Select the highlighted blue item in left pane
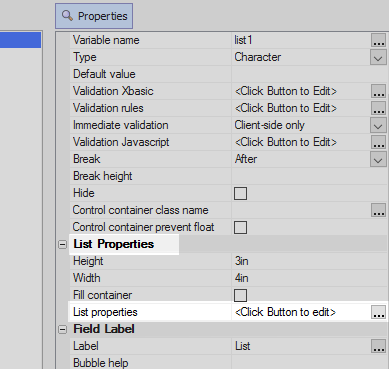This screenshot has width=389, height=369. coord(20,40)
